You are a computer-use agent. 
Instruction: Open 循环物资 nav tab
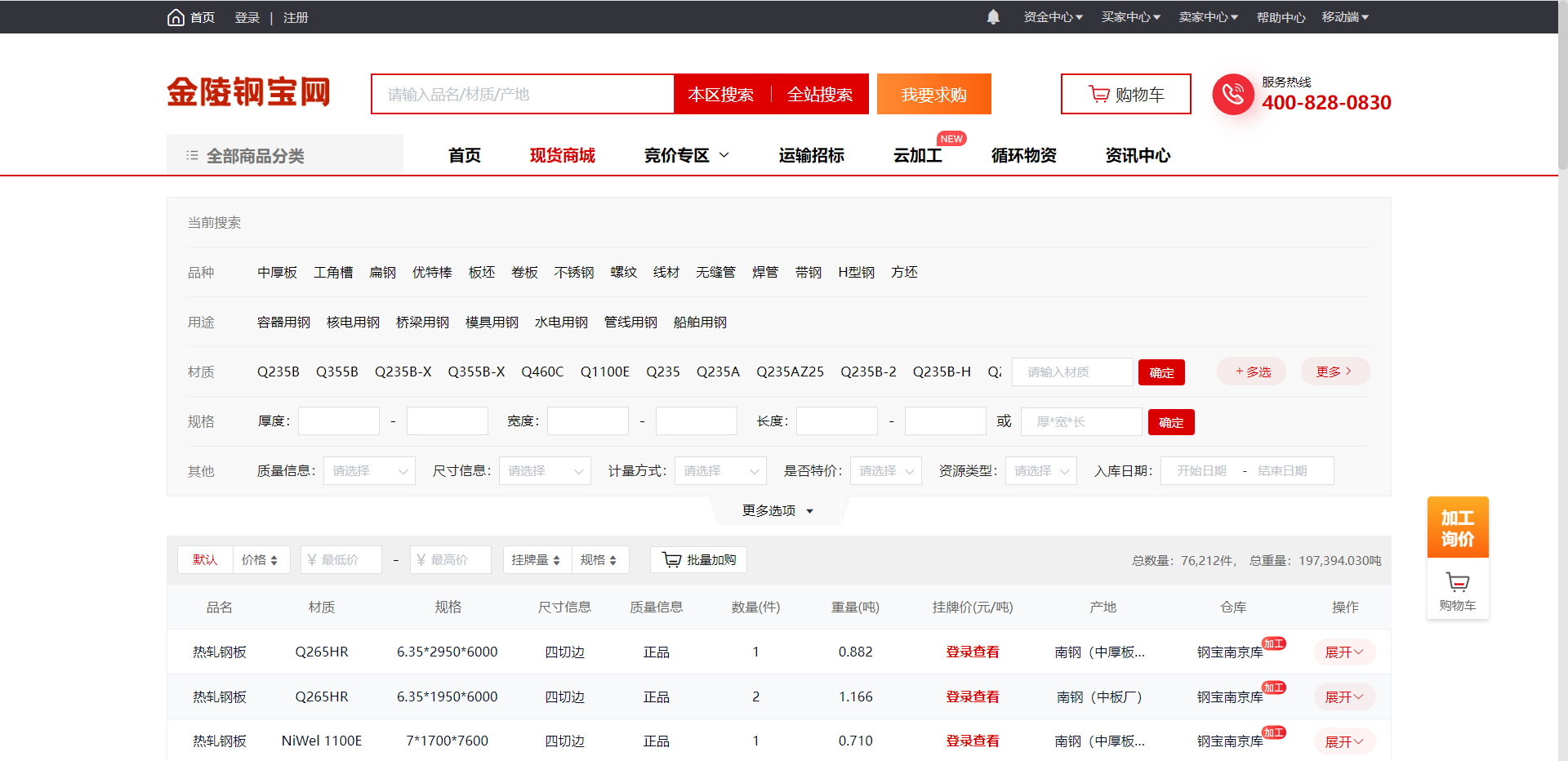tap(1023, 155)
